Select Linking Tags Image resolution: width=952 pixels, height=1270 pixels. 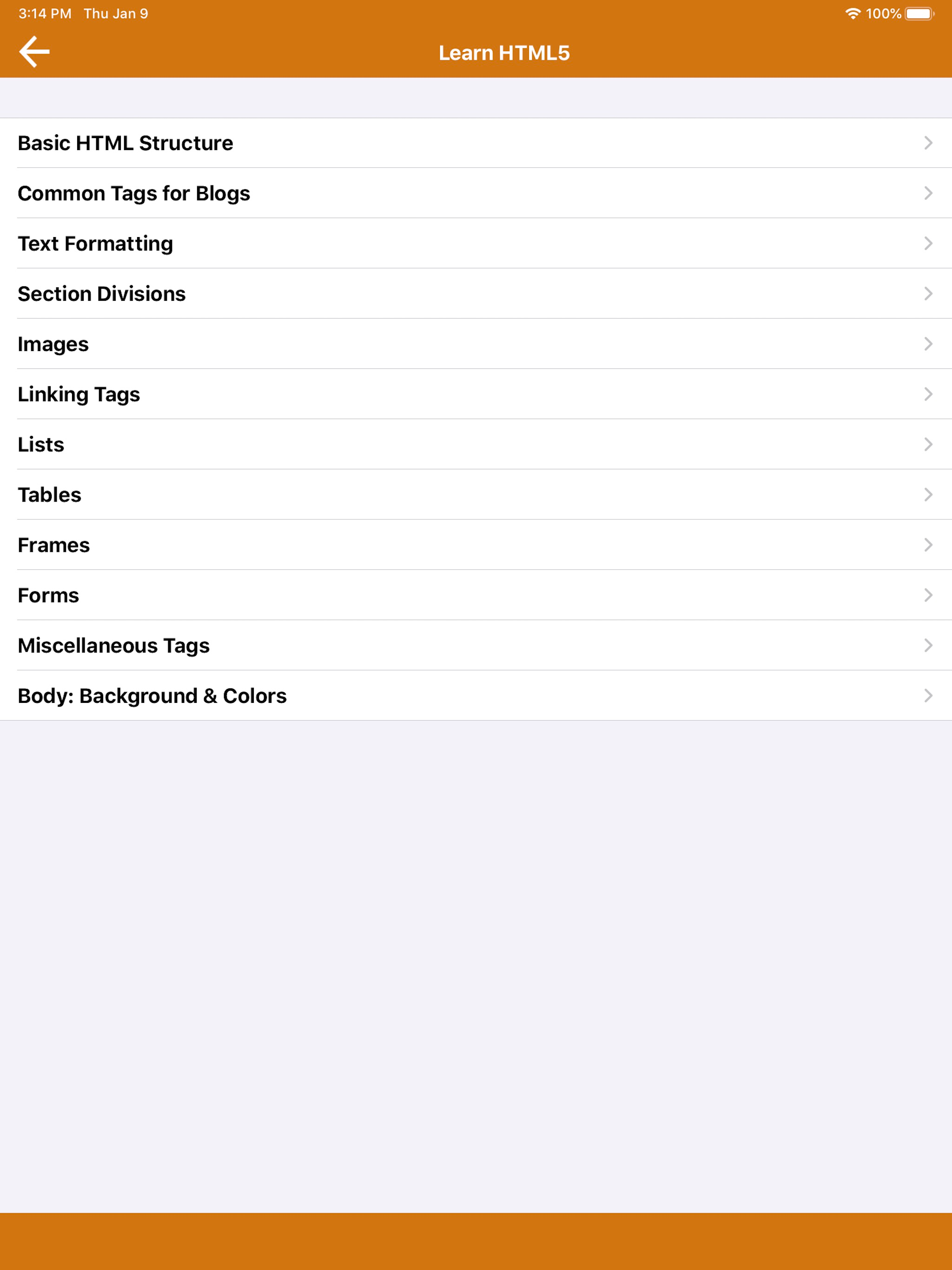(x=476, y=394)
